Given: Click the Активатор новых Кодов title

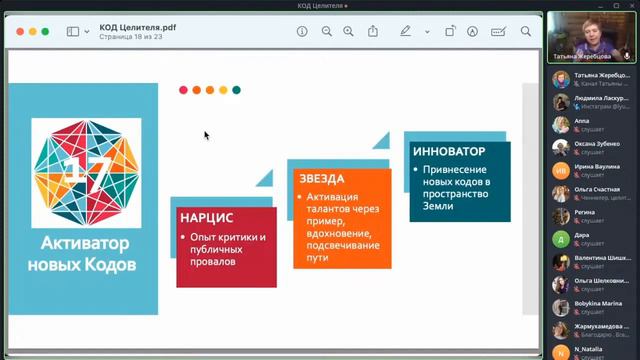Looking at the screenshot, I should pyautogui.click(x=82, y=254).
